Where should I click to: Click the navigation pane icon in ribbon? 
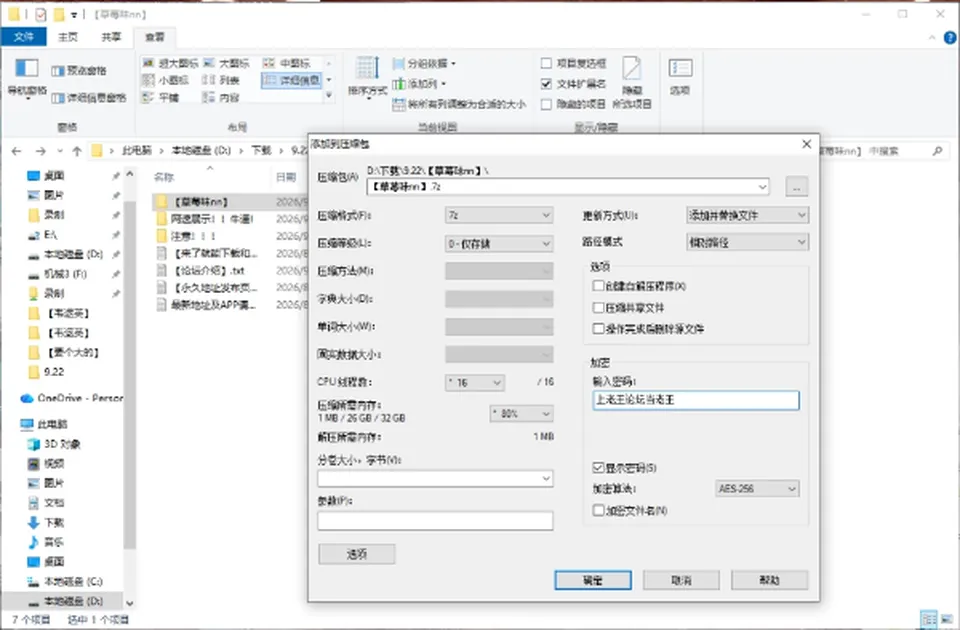pyautogui.click(x=26, y=68)
